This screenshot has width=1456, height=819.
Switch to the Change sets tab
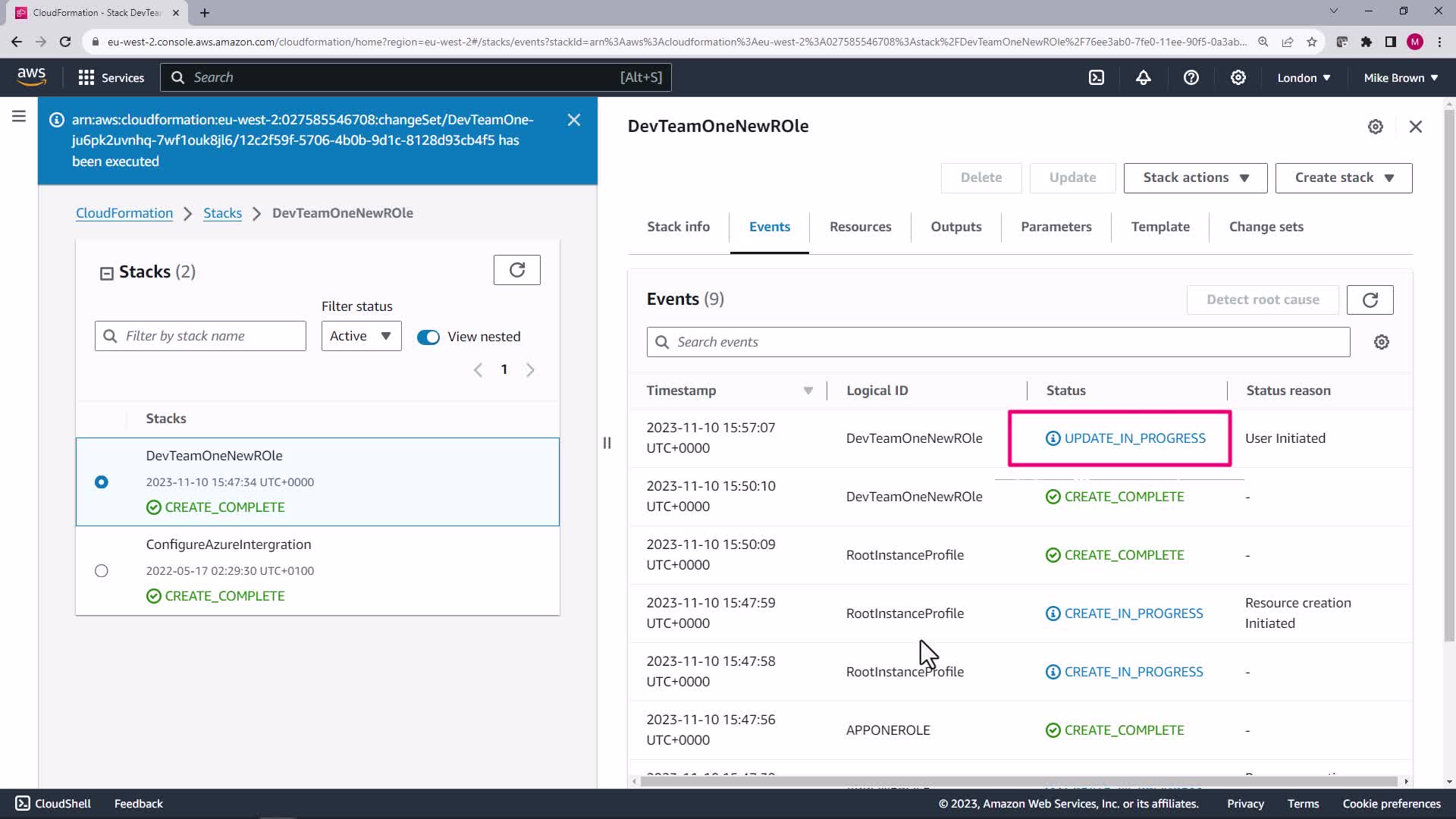click(x=1266, y=227)
